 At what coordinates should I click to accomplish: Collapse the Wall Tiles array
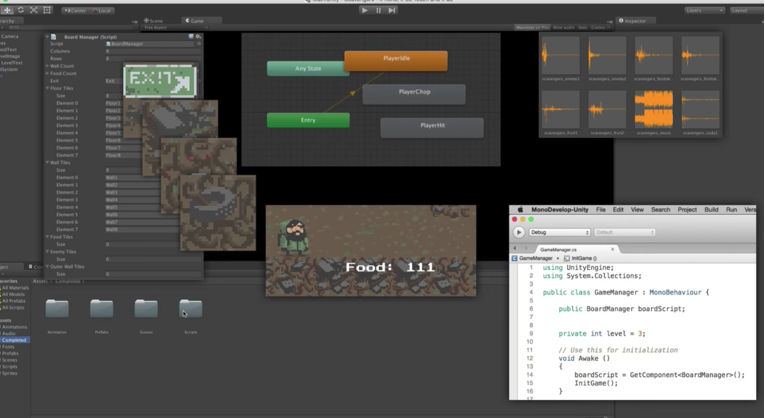[x=47, y=162]
